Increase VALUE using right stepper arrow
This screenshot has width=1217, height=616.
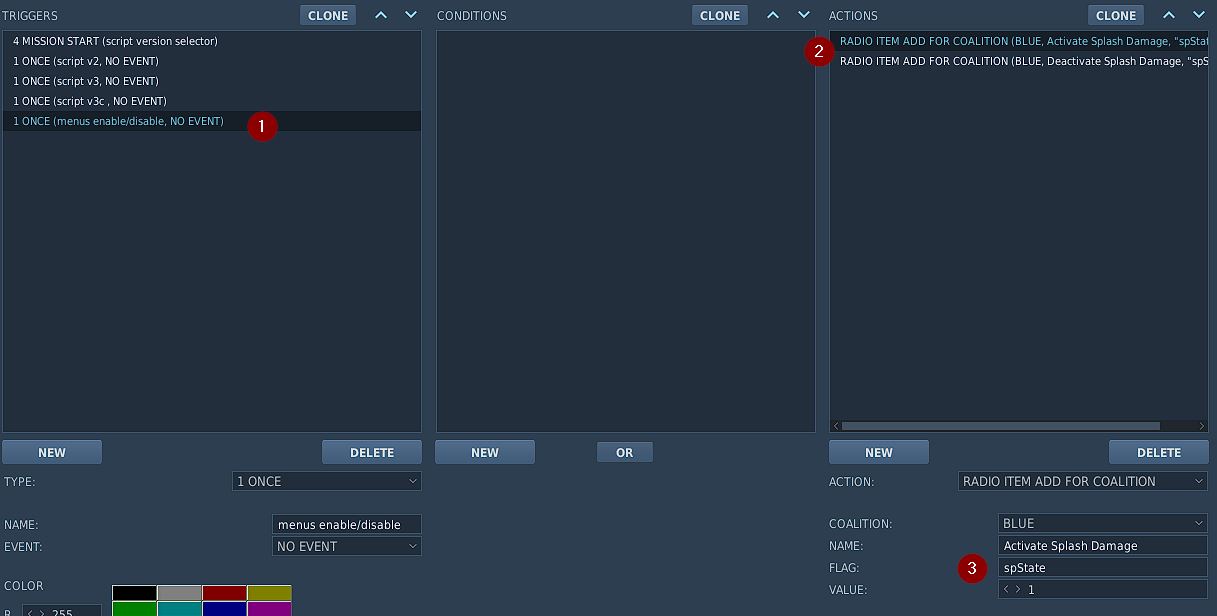point(1019,590)
